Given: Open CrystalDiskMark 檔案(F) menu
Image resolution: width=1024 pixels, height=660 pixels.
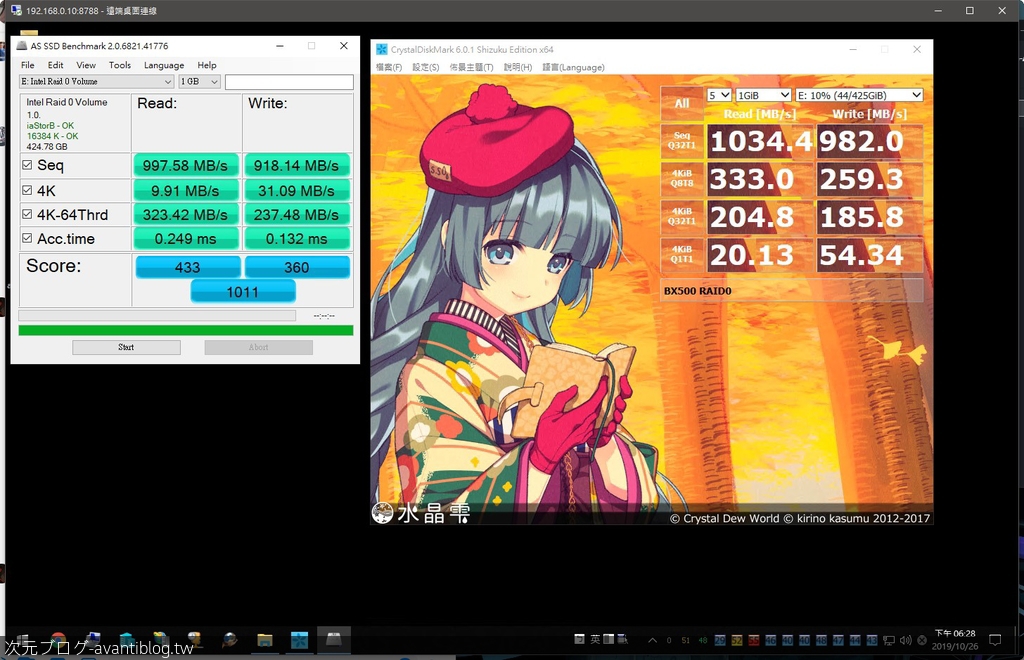Looking at the screenshot, I should (x=389, y=67).
